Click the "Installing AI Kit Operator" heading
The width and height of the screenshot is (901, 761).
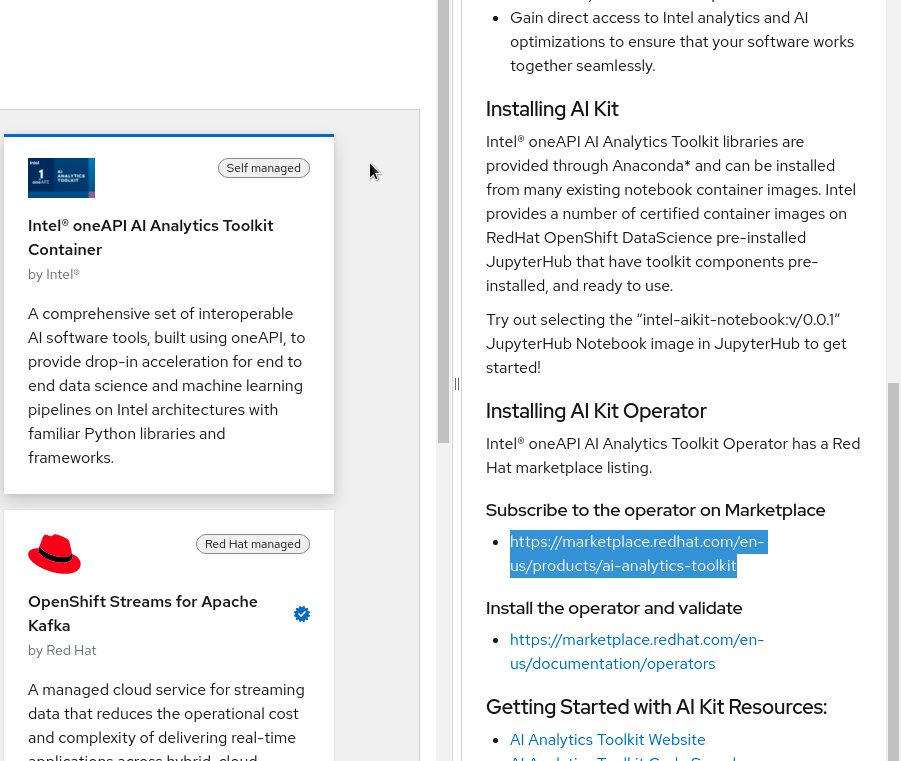pos(596,411)
